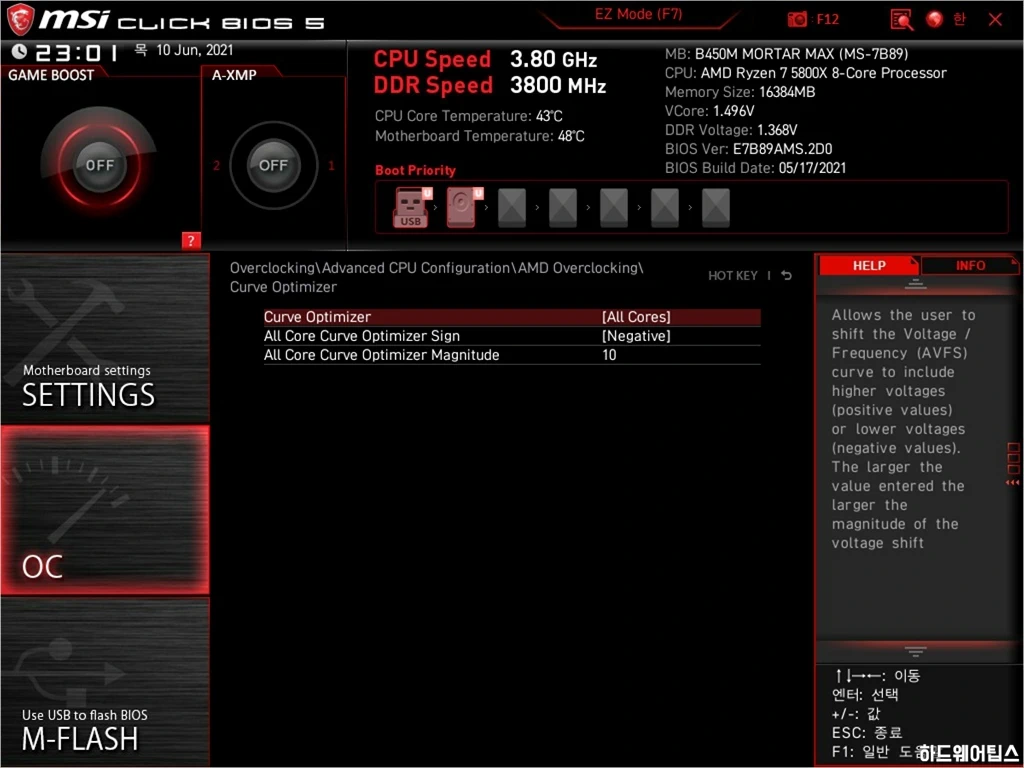Click the language label next to globe
This screenshot has width=1024, height=768.
pyautogui.click(x=959, y=20)
